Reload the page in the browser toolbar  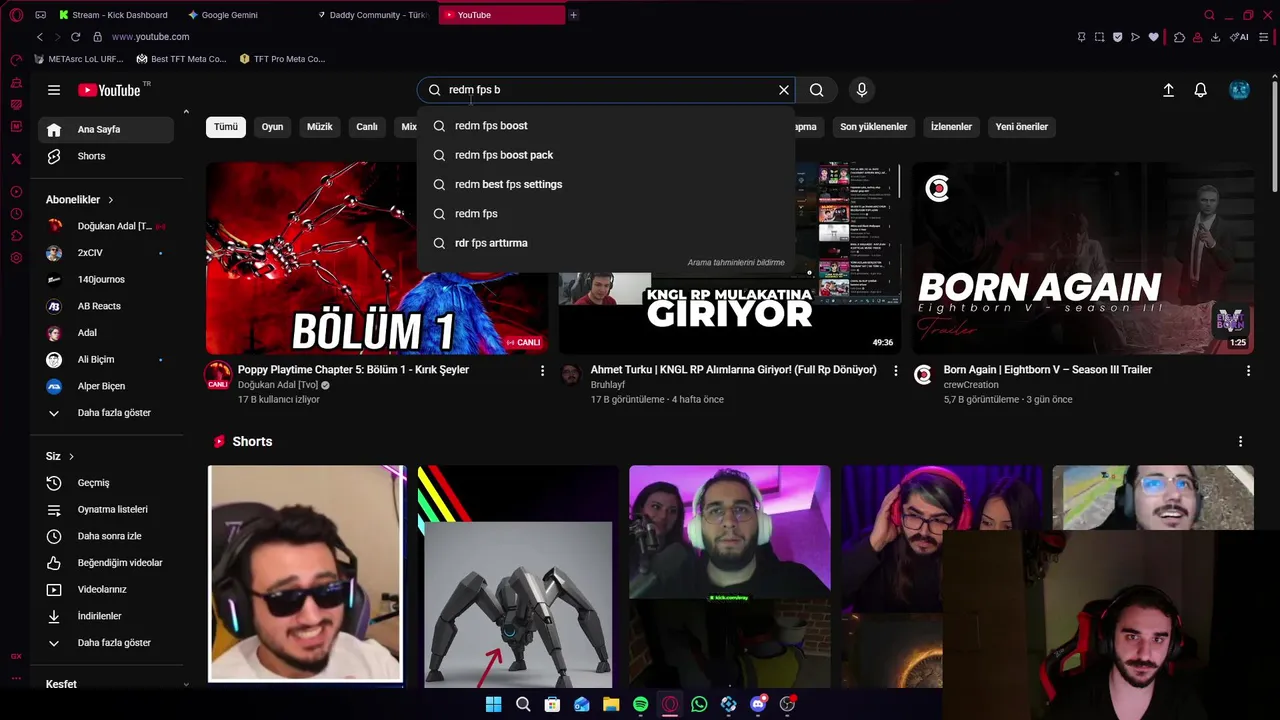tap(76, 37)
